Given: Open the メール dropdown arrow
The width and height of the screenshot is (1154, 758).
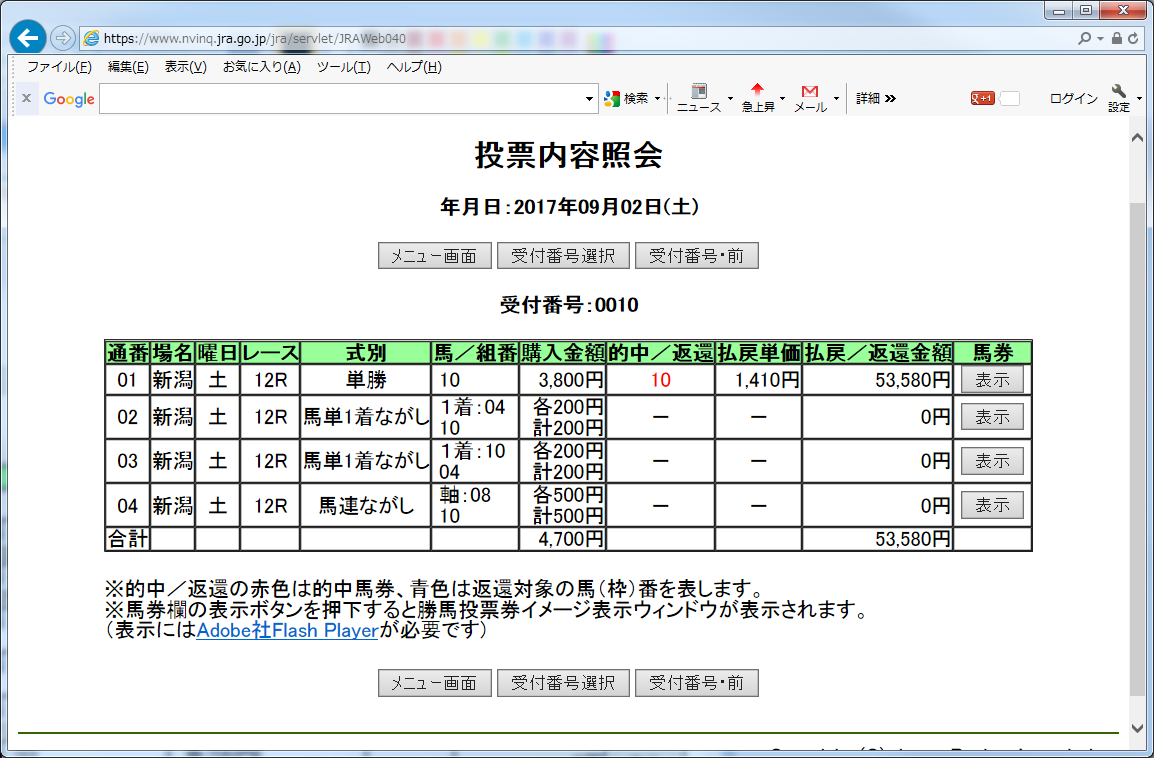Looking at the screenshot, I should (836, 98).
